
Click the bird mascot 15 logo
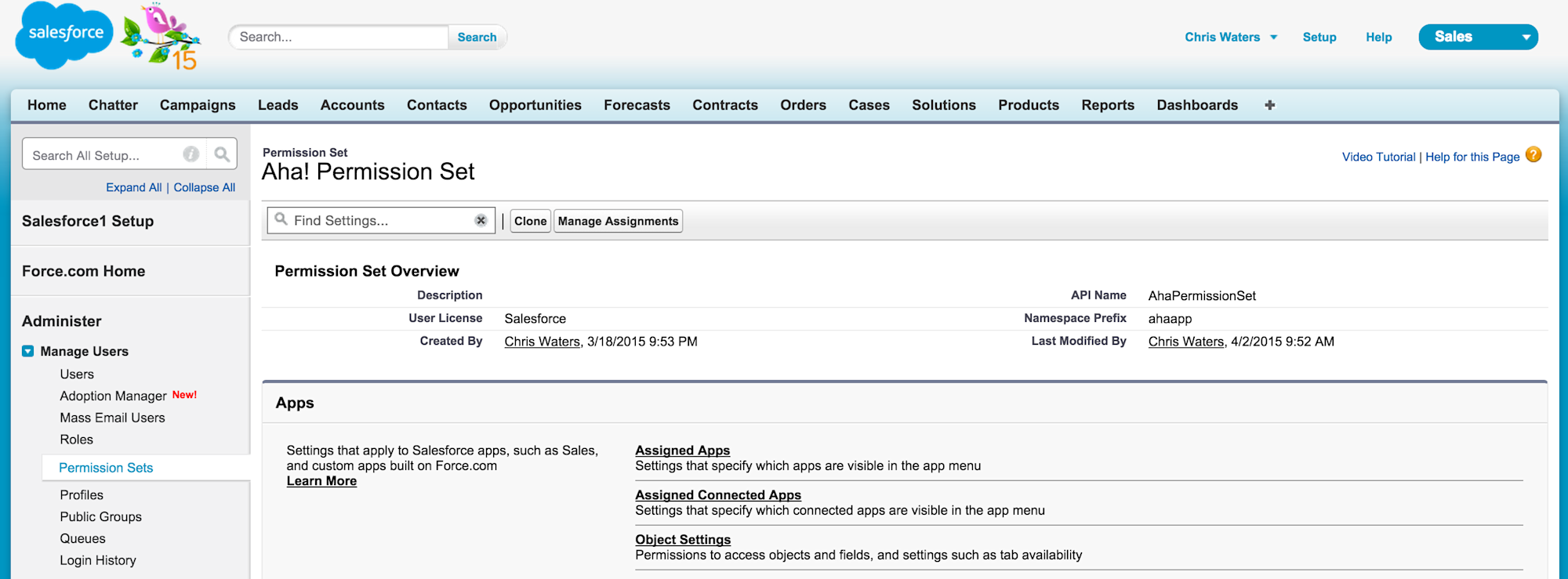(162, 37)
